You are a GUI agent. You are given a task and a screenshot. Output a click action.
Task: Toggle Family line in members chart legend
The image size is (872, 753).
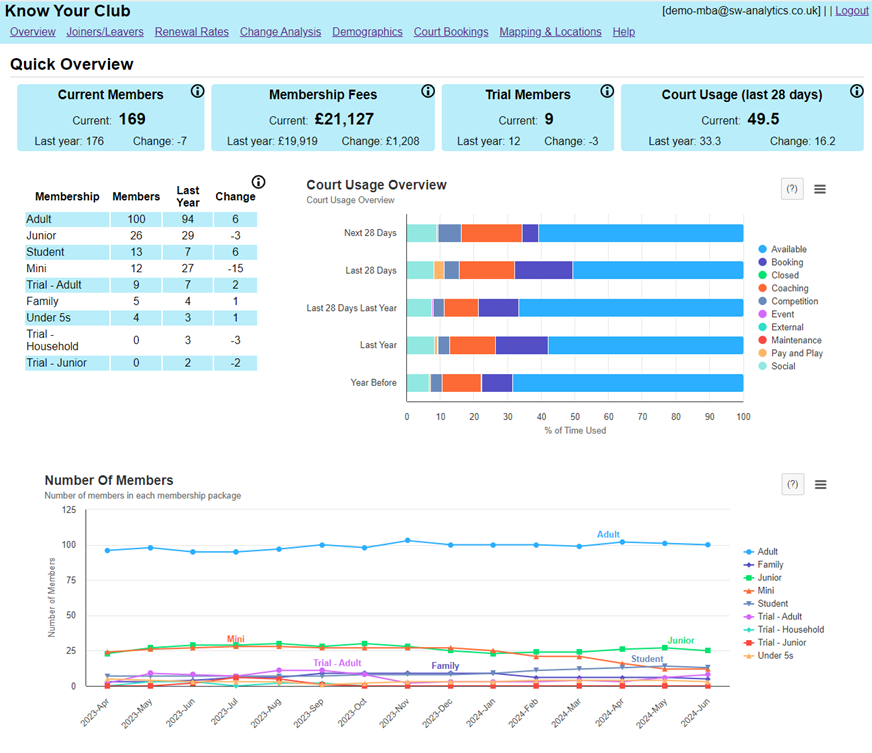(764, 564)
